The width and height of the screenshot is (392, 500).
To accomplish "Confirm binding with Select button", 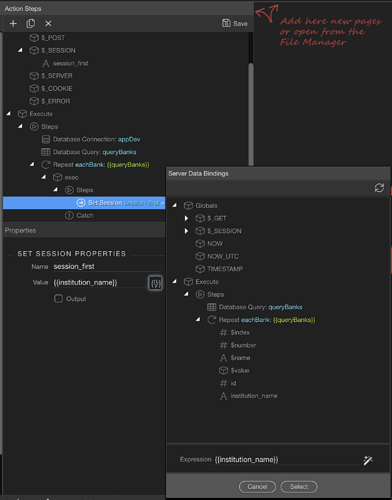I will click(299, 487).
